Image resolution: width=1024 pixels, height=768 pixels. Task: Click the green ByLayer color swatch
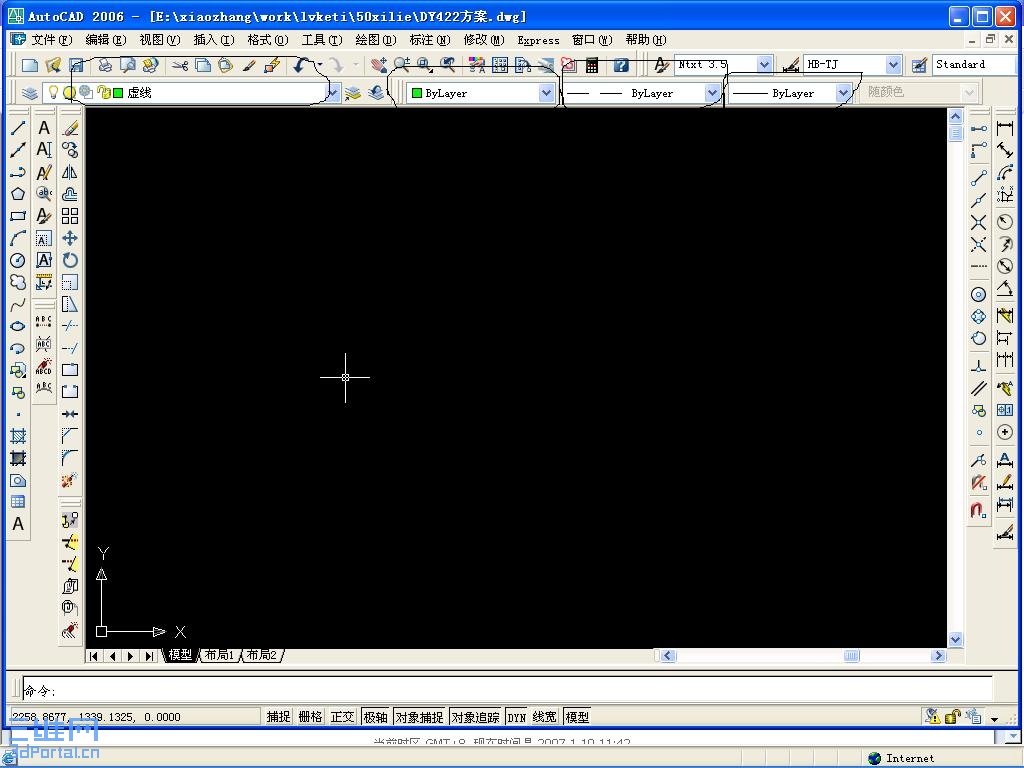[417, 93]
